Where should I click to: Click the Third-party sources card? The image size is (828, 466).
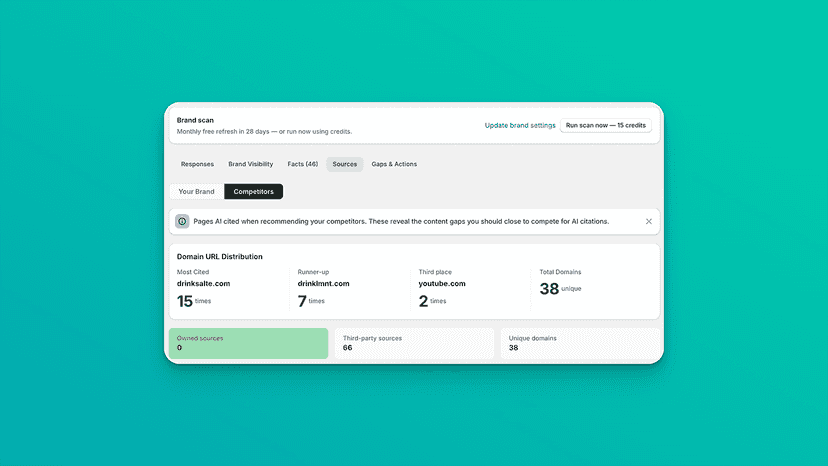point(414,343)
